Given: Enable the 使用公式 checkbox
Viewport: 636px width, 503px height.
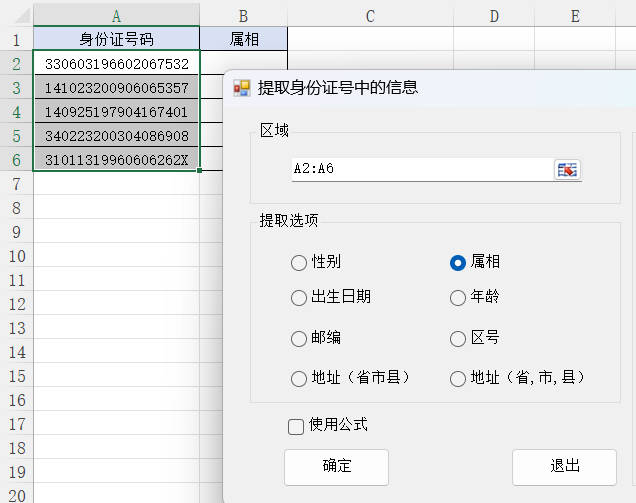Looking at the screenshot, I should pyautogui.click(x=296, y=426).
